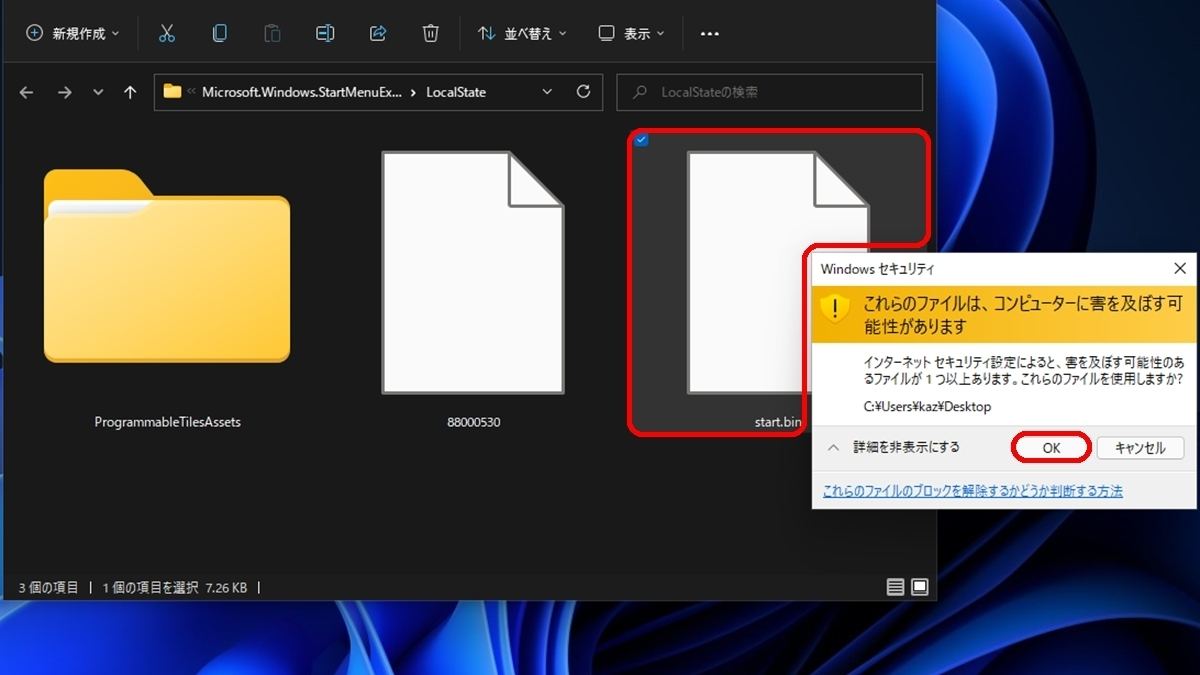Image resolution: width=1200 pixels, height=675 pixels.
Task: Go forward with the right arrow
Action: coord(64,92)
